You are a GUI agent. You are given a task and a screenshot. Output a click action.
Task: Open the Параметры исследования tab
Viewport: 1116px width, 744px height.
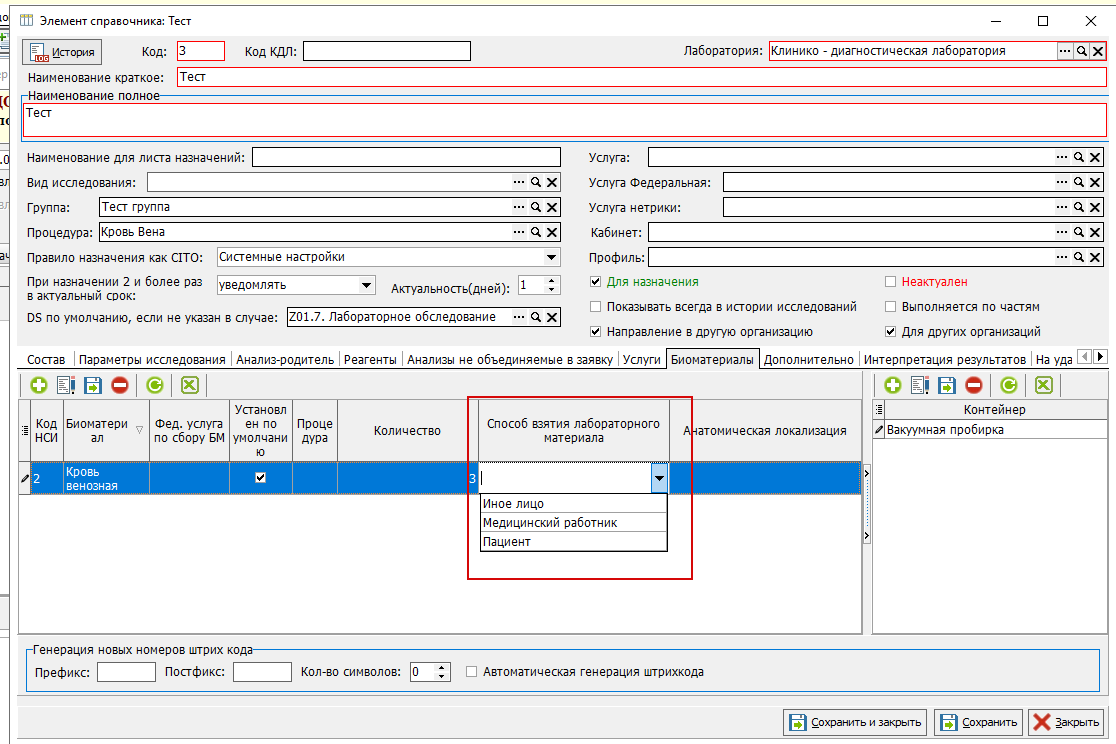pos(152,360)
